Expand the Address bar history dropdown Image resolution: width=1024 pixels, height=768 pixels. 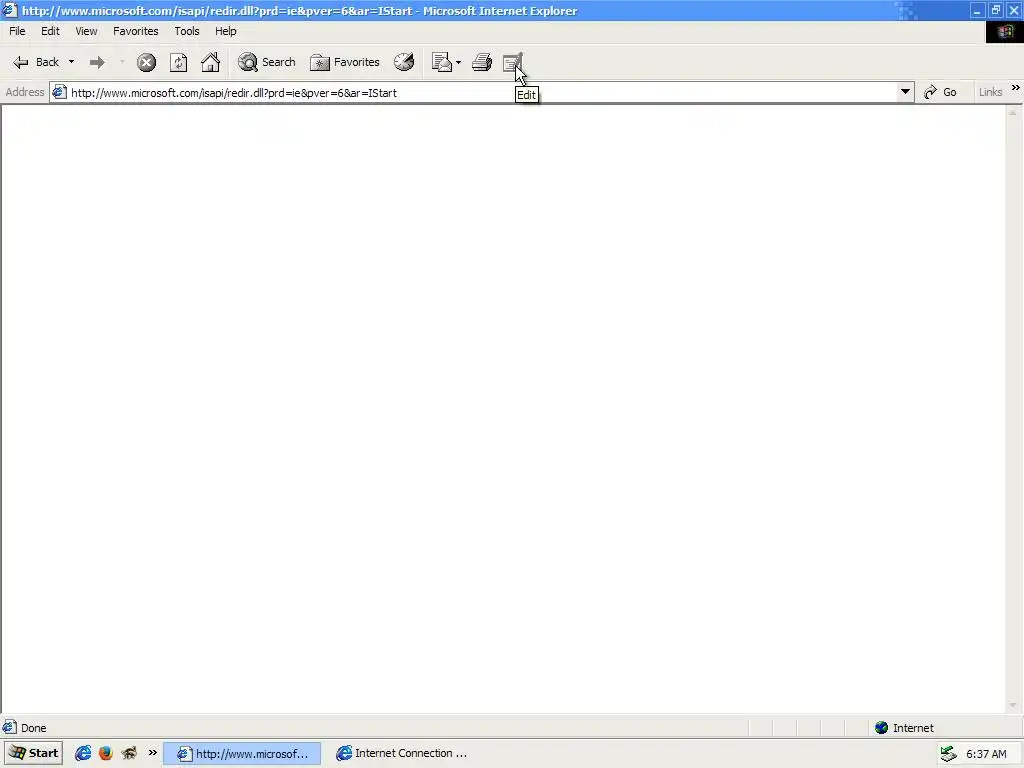[905, 92]
